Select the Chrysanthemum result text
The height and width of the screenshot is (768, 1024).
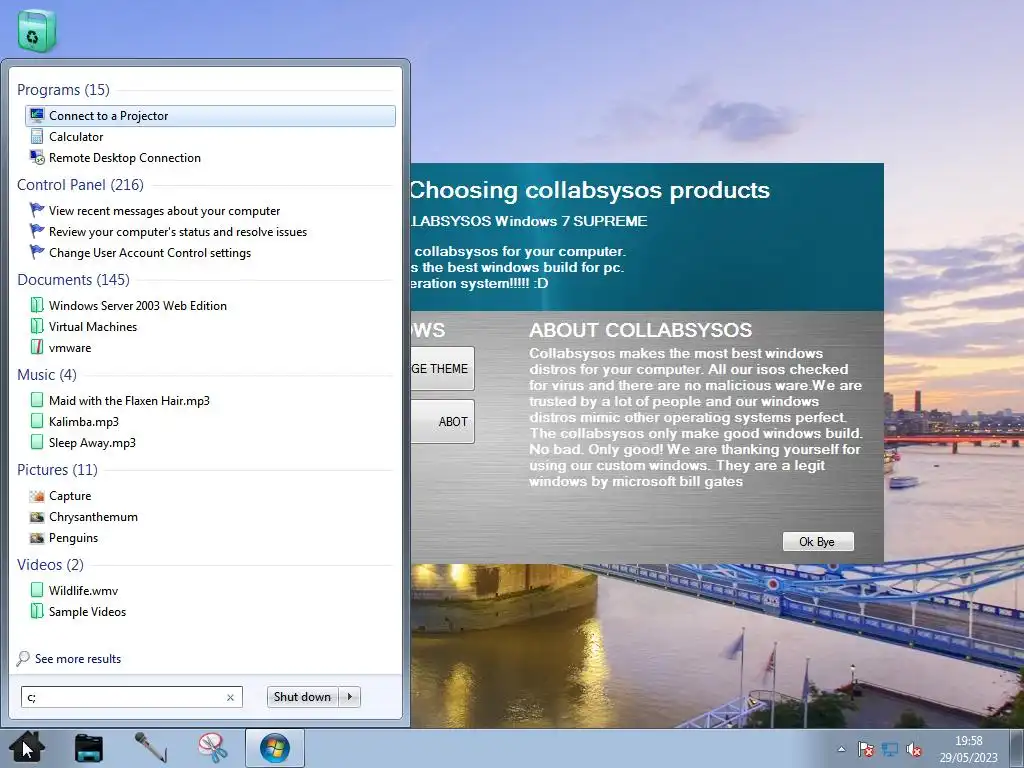93,517
